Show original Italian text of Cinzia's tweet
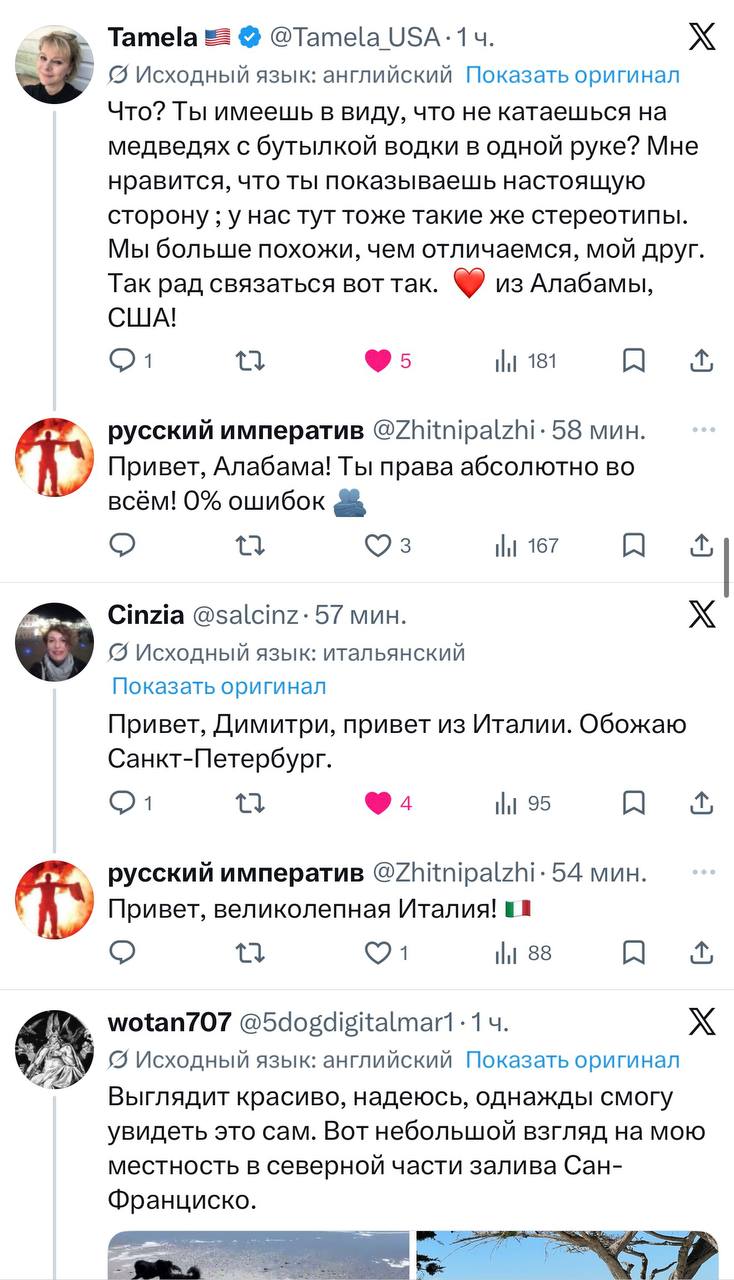 click(x=219, y=686)
